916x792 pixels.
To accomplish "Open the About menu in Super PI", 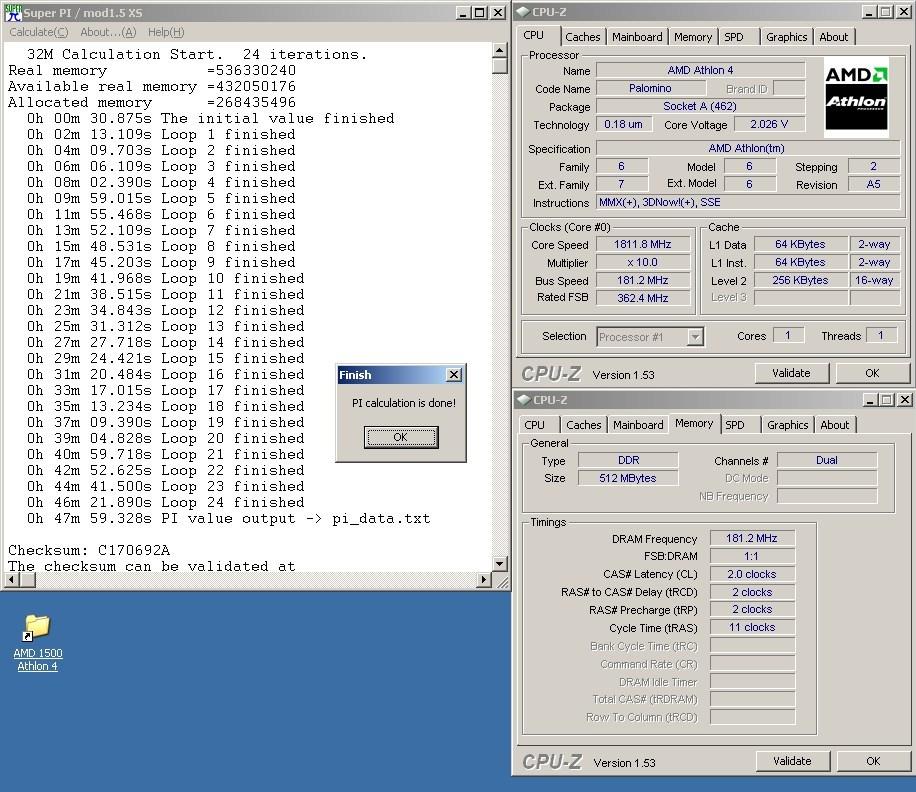I will (108, 32).
